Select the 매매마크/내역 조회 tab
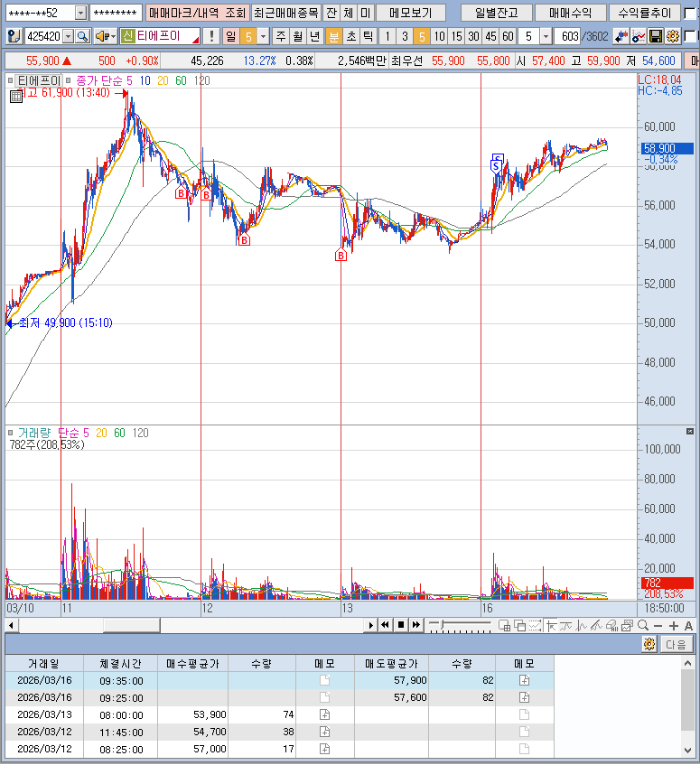This screenshot has width=700, height=764. 197,13
